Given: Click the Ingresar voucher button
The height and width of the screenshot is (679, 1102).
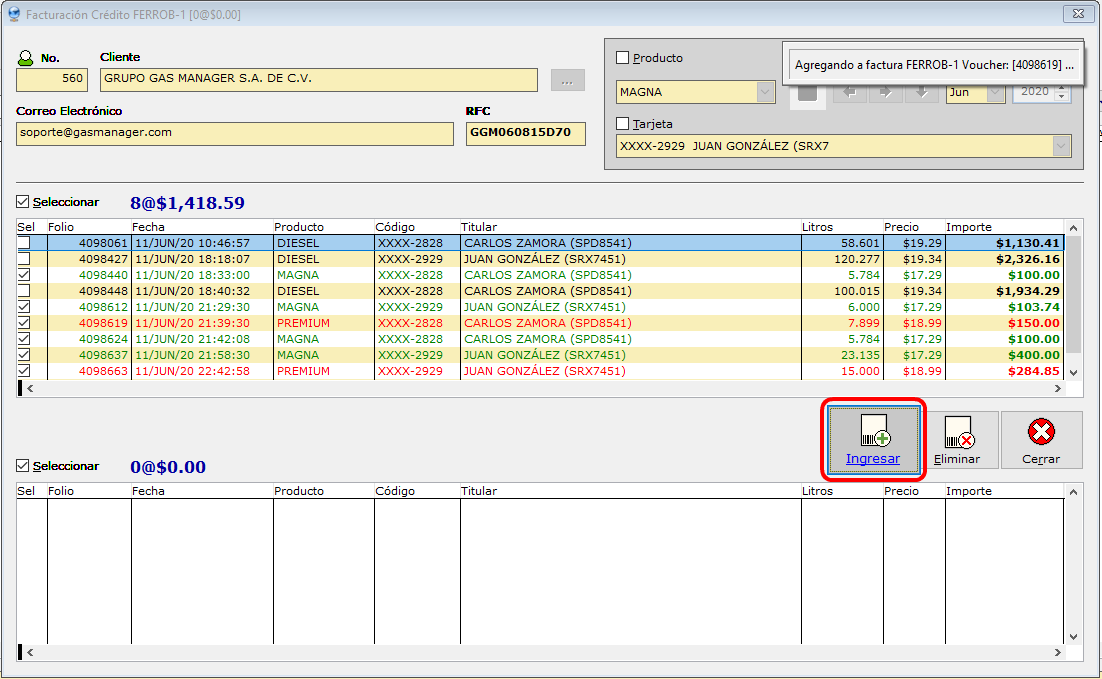Looking at the screenshot, I should point(872,440).
